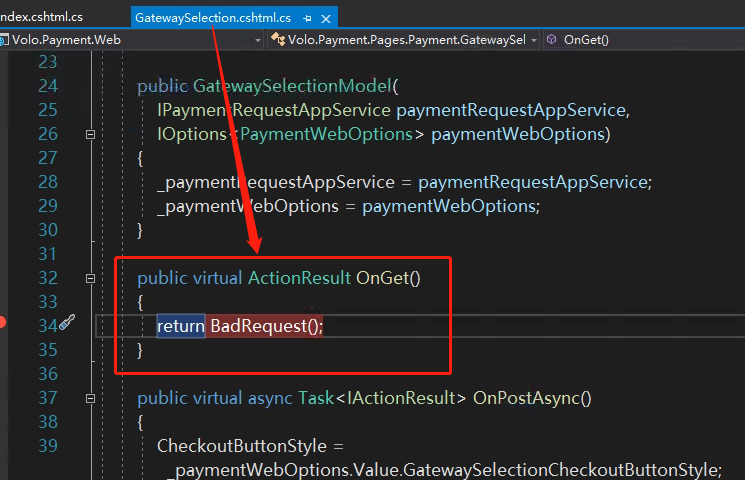Click IPaymentRequestAppService on line 25

274,110
